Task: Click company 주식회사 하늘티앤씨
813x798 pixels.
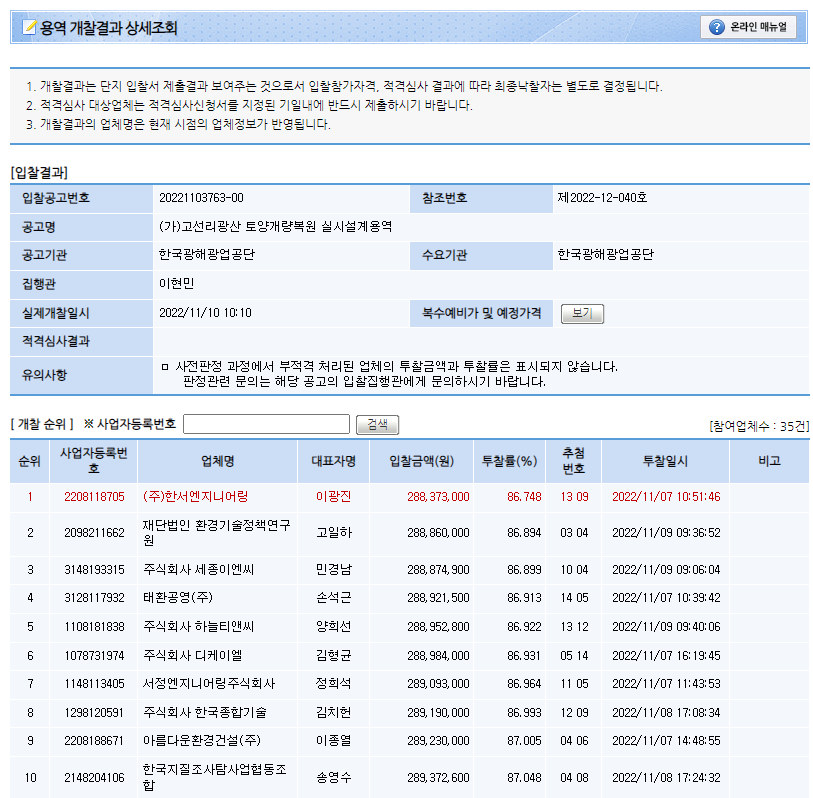Action: coord(199,627)
